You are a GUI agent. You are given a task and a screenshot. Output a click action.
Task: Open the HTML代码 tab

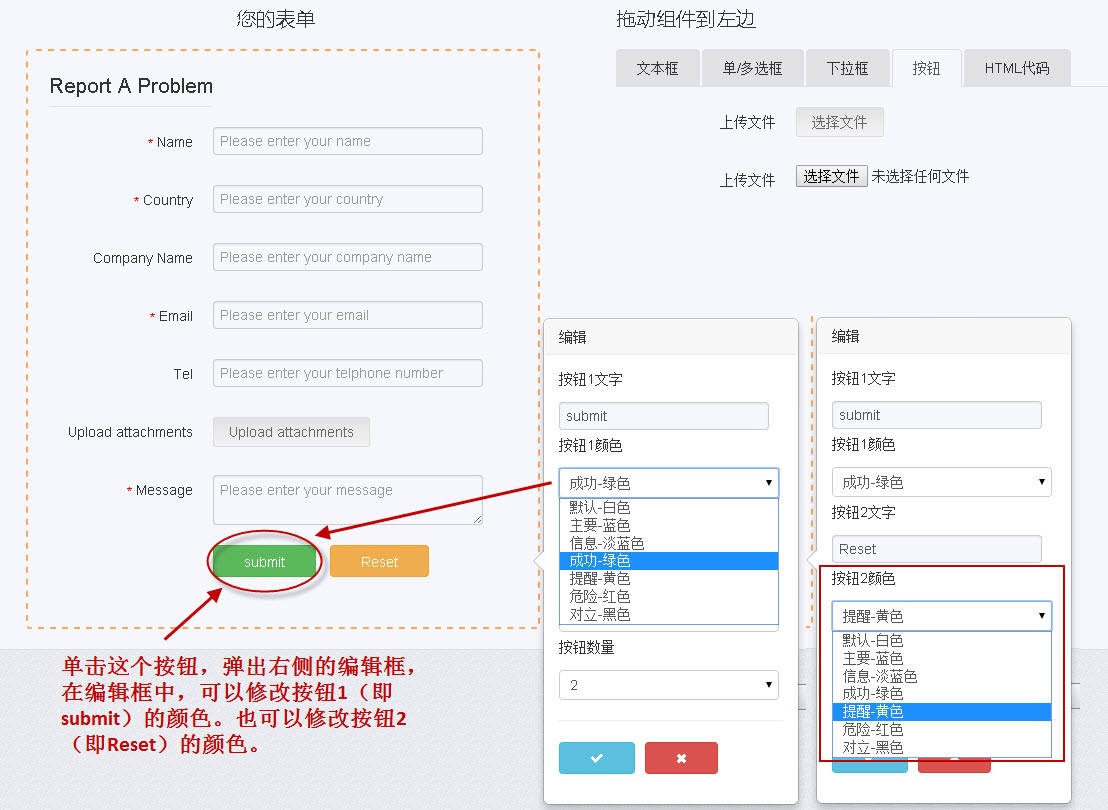pyautogui.click(x=1016, y=67)
